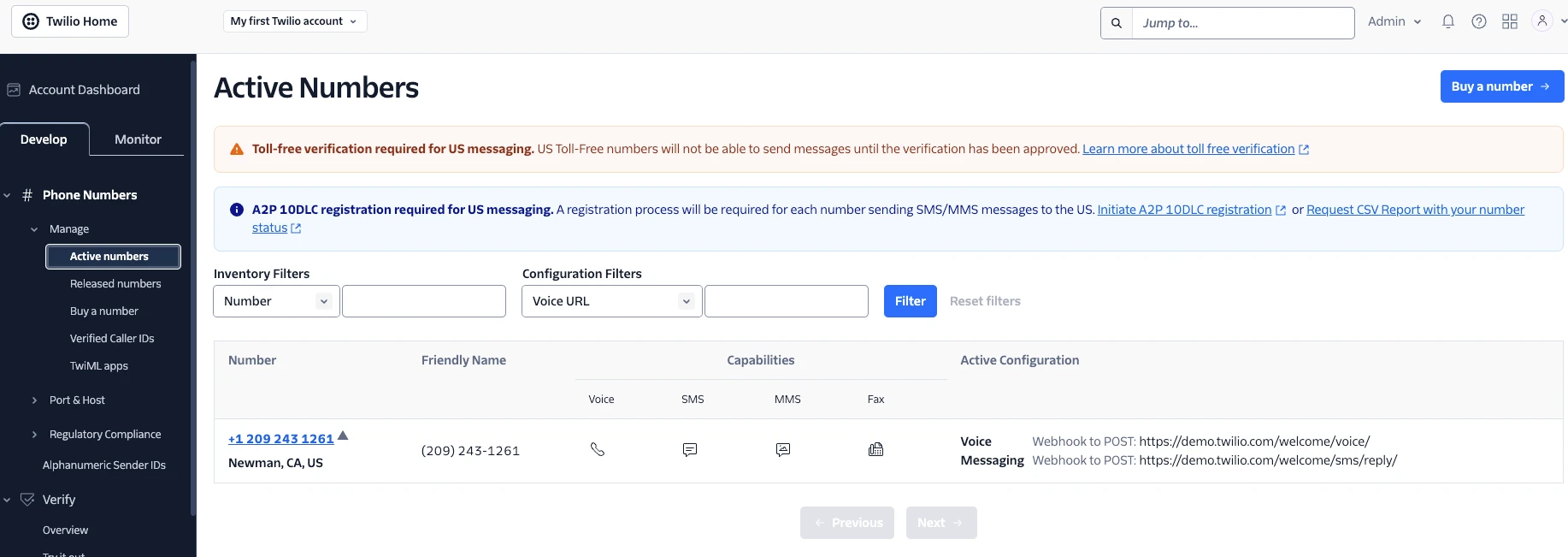
Task: Click the Newman, CA, US location text
Action: point(275,463)
